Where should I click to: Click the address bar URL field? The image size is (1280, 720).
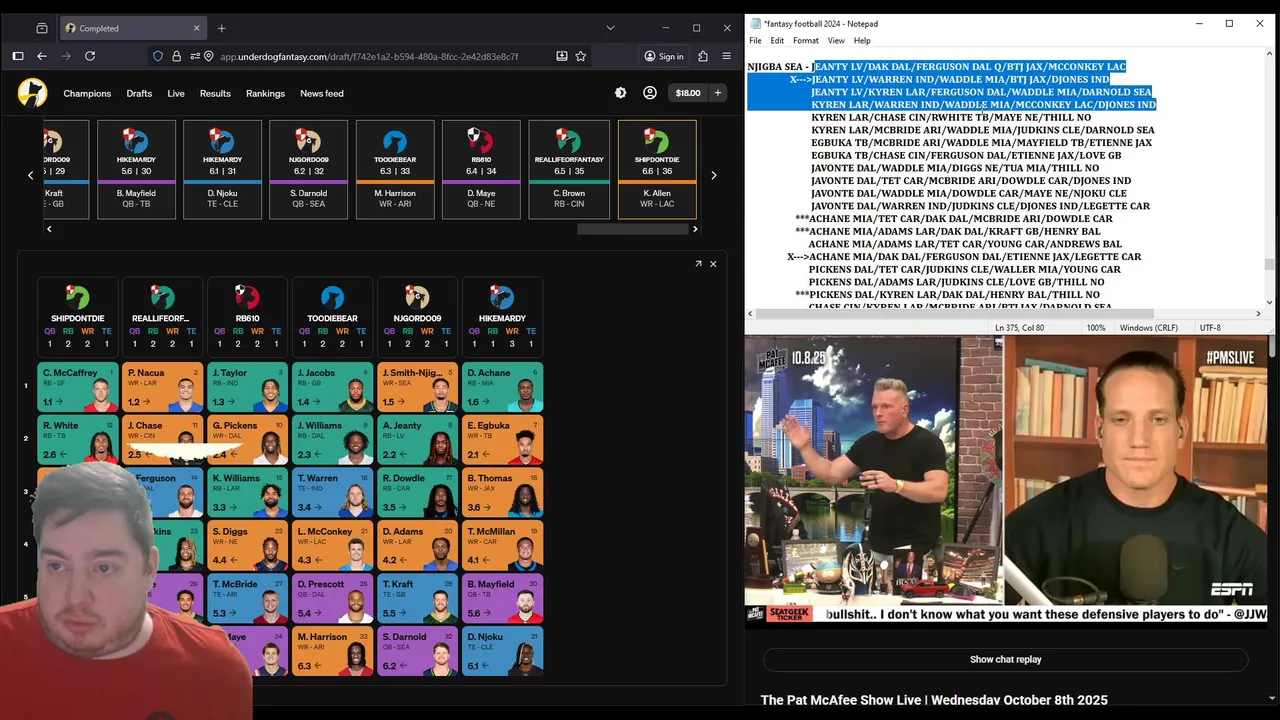(369, 57)
